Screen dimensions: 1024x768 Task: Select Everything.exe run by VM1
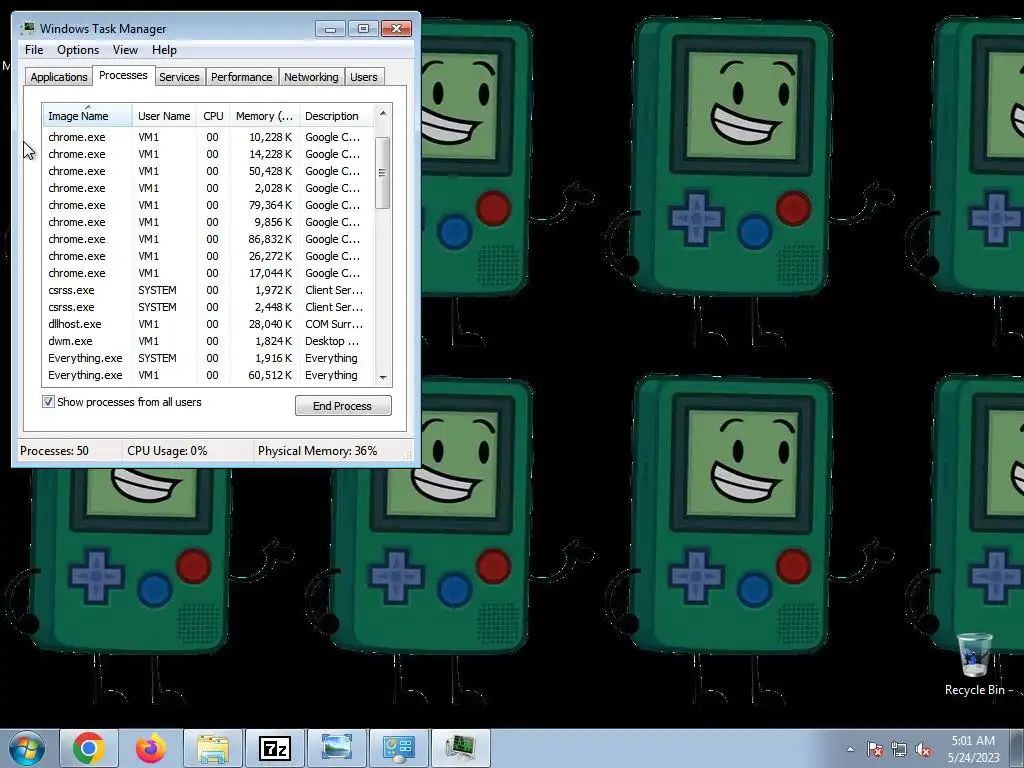[208, 375]
